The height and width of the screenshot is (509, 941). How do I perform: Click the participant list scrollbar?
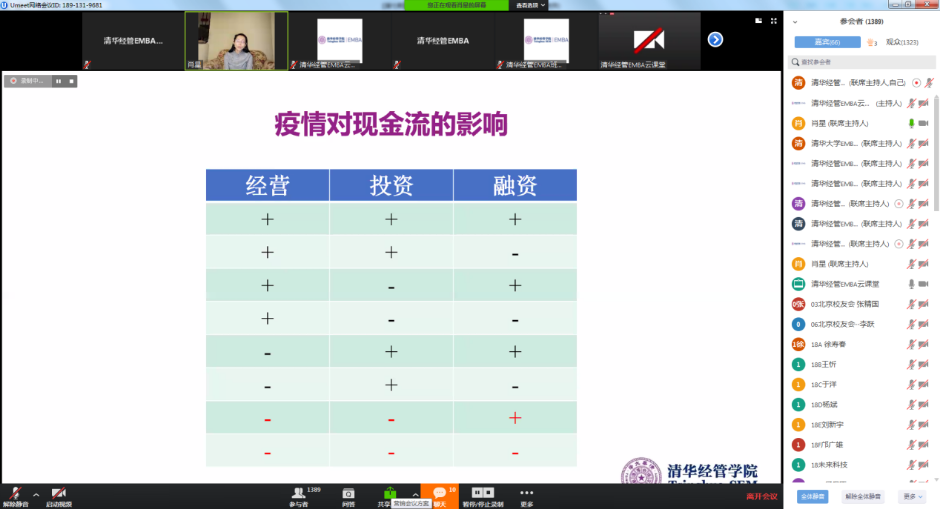point(936,153)
